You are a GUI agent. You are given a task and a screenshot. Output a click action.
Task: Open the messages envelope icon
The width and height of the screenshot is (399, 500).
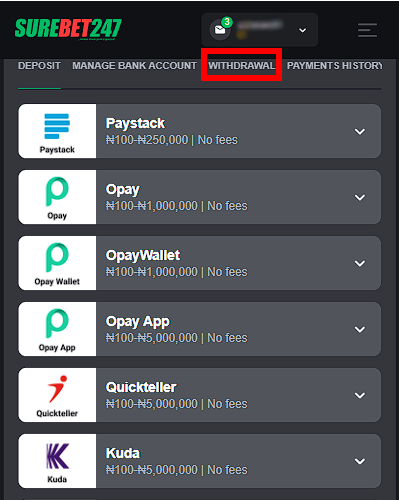220,30
